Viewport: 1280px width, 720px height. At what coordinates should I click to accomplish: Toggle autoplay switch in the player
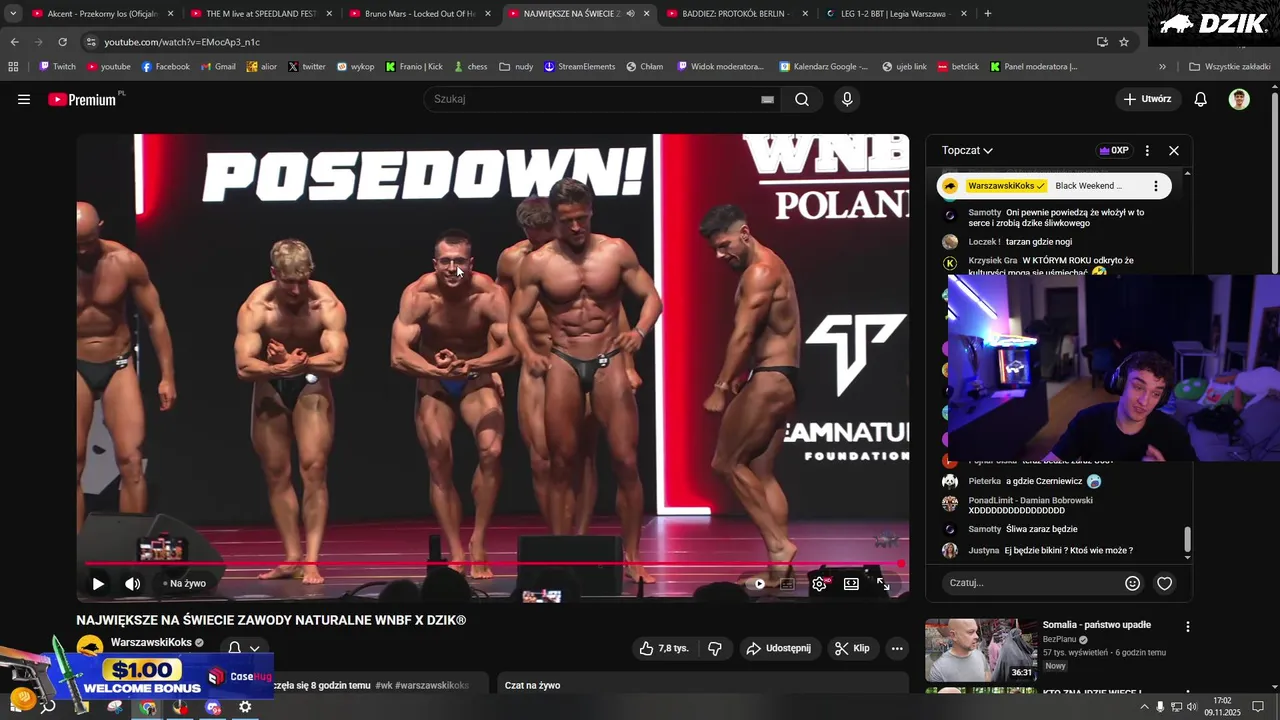click(x=758, y=584)
